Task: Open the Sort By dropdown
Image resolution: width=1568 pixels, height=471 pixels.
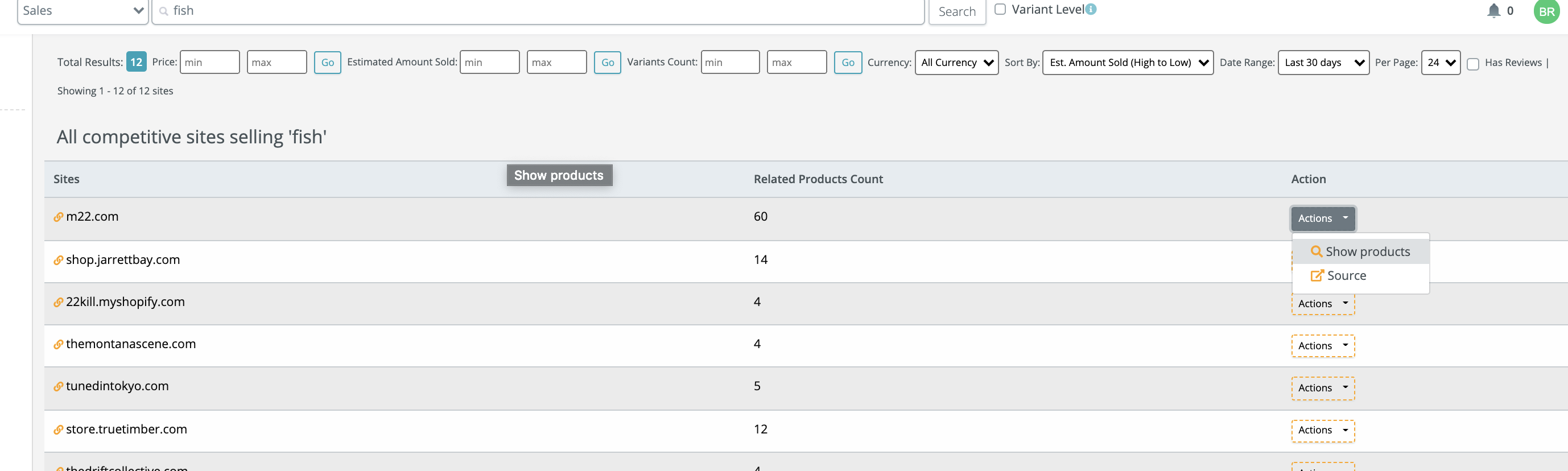Action: coord(1127,63)
